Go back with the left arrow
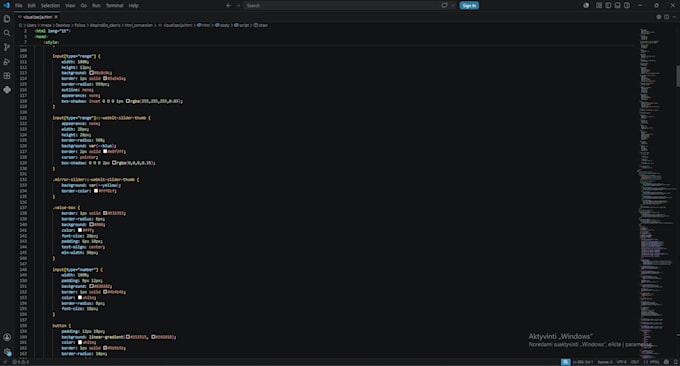This screenshot has height=366, width=680. point(229,6)
